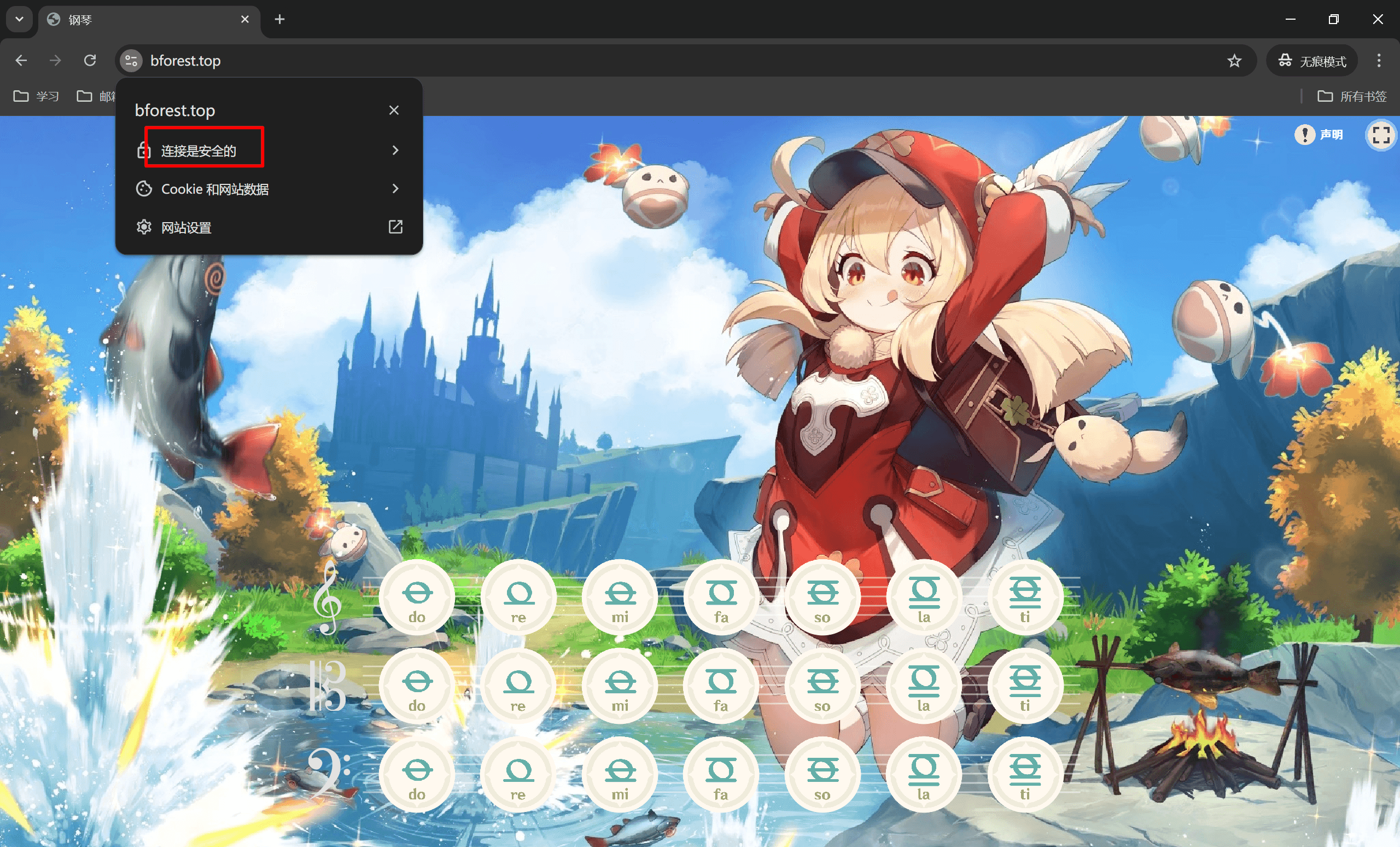
Task: Open the 所有书签 folder
Action: tap(1352, 96)
